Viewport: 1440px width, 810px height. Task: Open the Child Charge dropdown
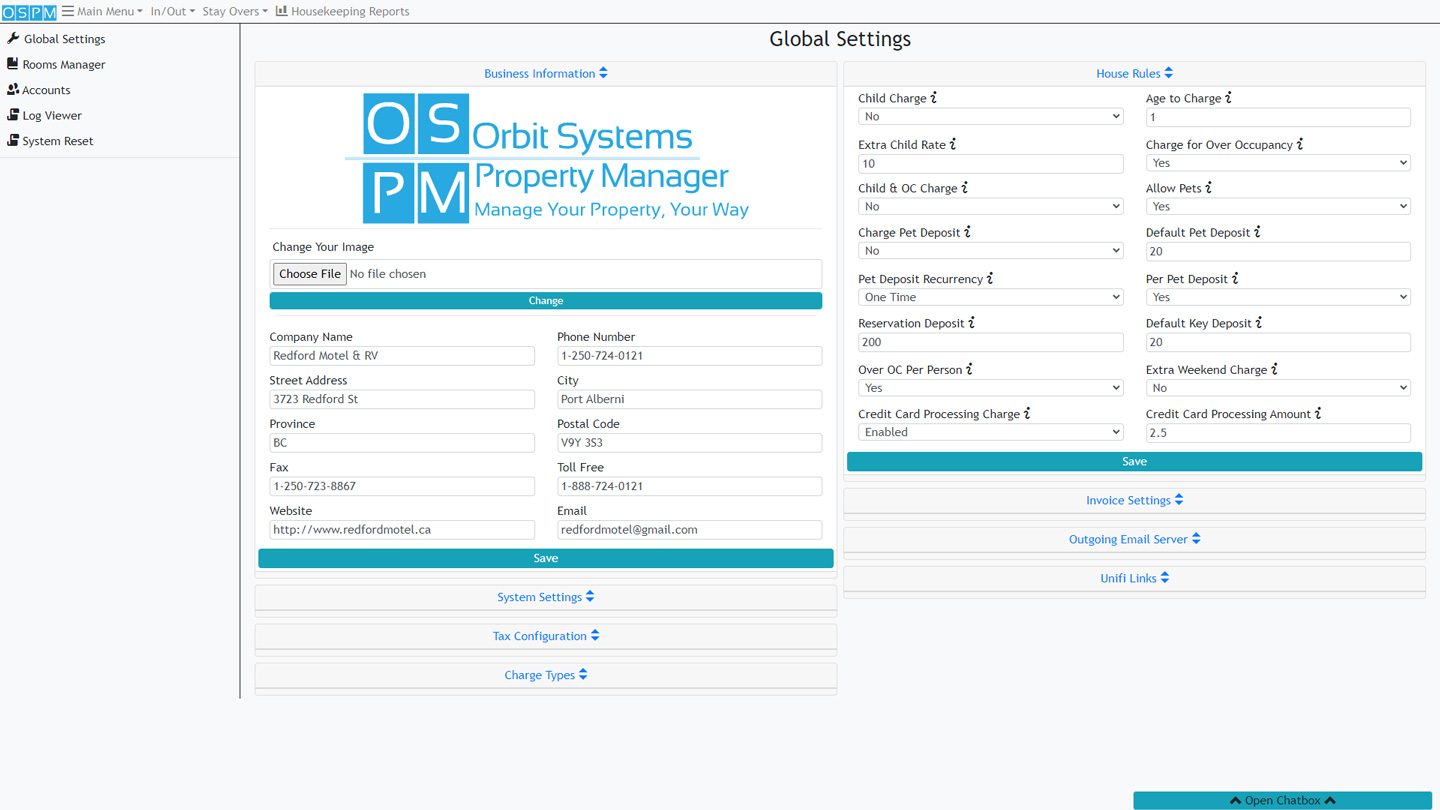990,117
